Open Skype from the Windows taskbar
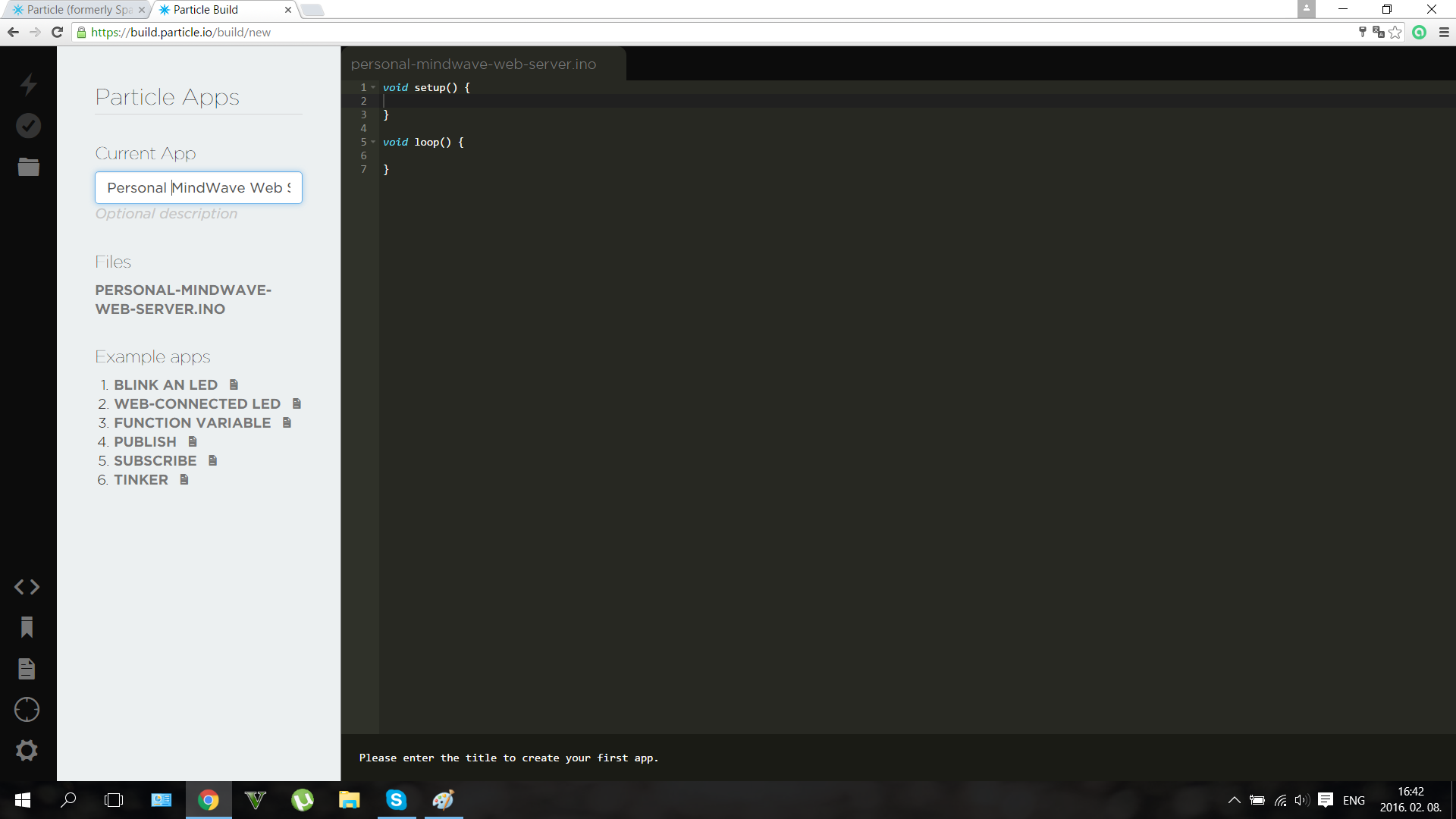 [x=396, y=800]
